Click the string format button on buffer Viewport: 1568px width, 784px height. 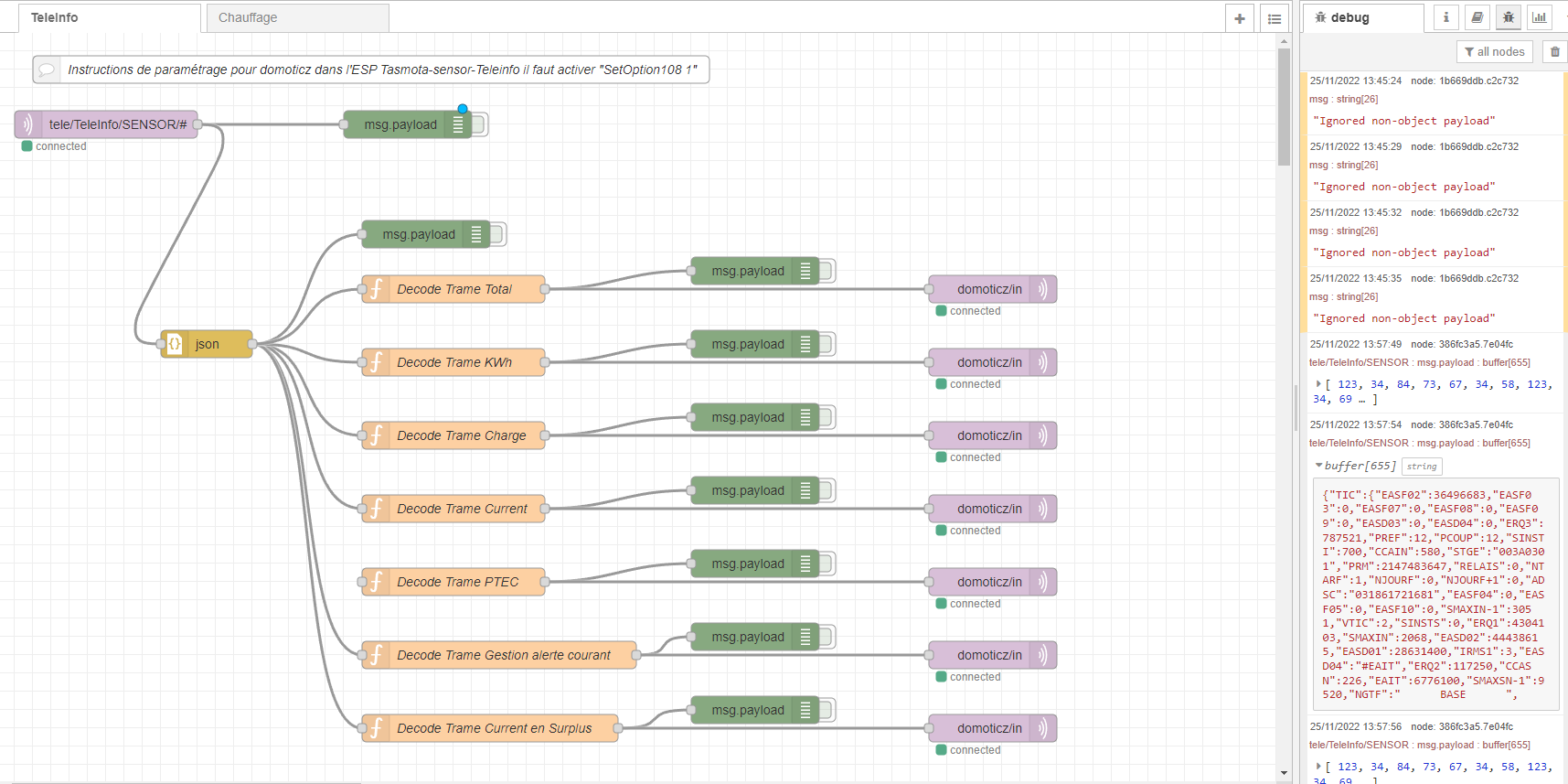(x=1422, y=467)
